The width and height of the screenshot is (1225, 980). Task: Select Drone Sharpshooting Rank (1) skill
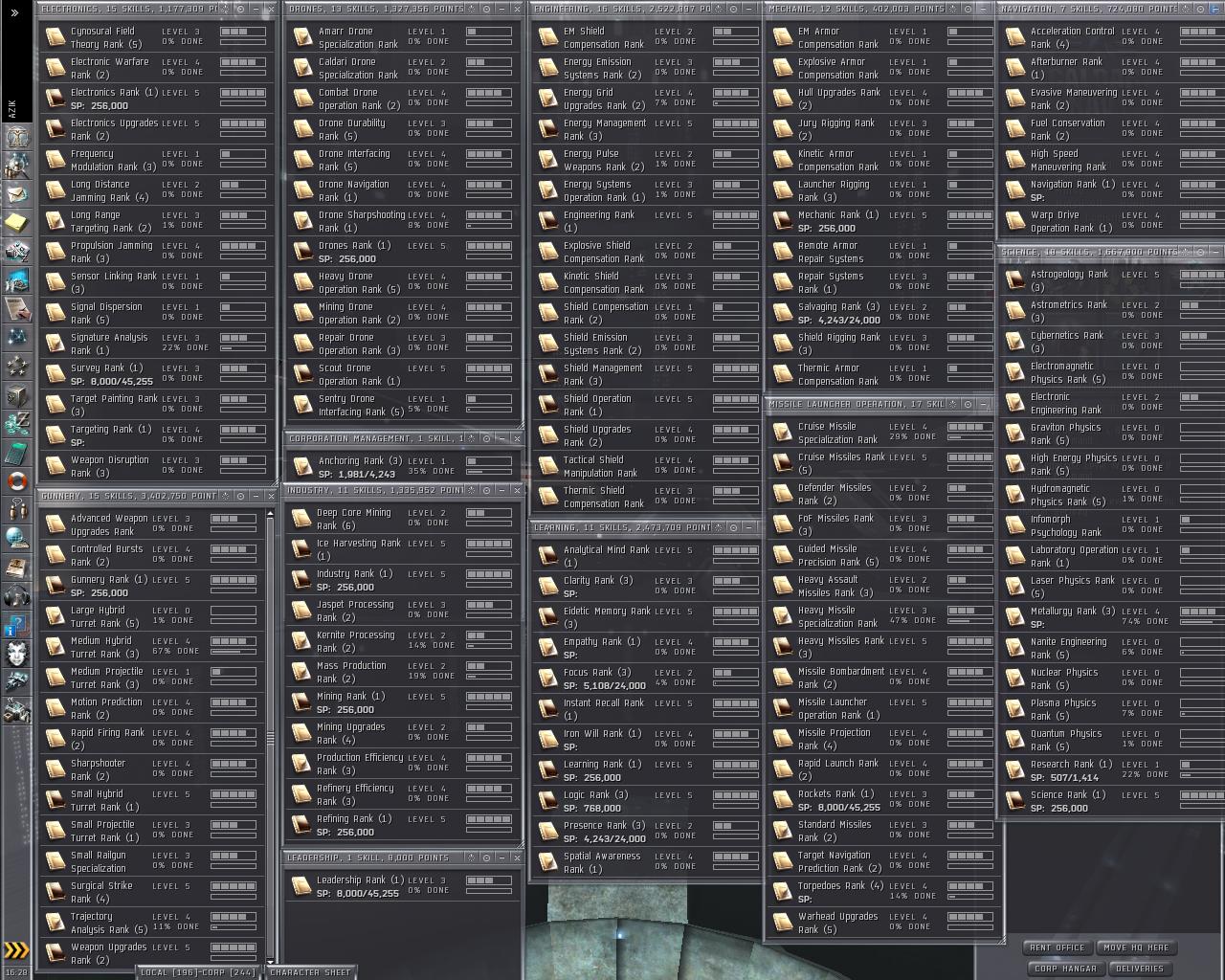[x=404, y=221]
